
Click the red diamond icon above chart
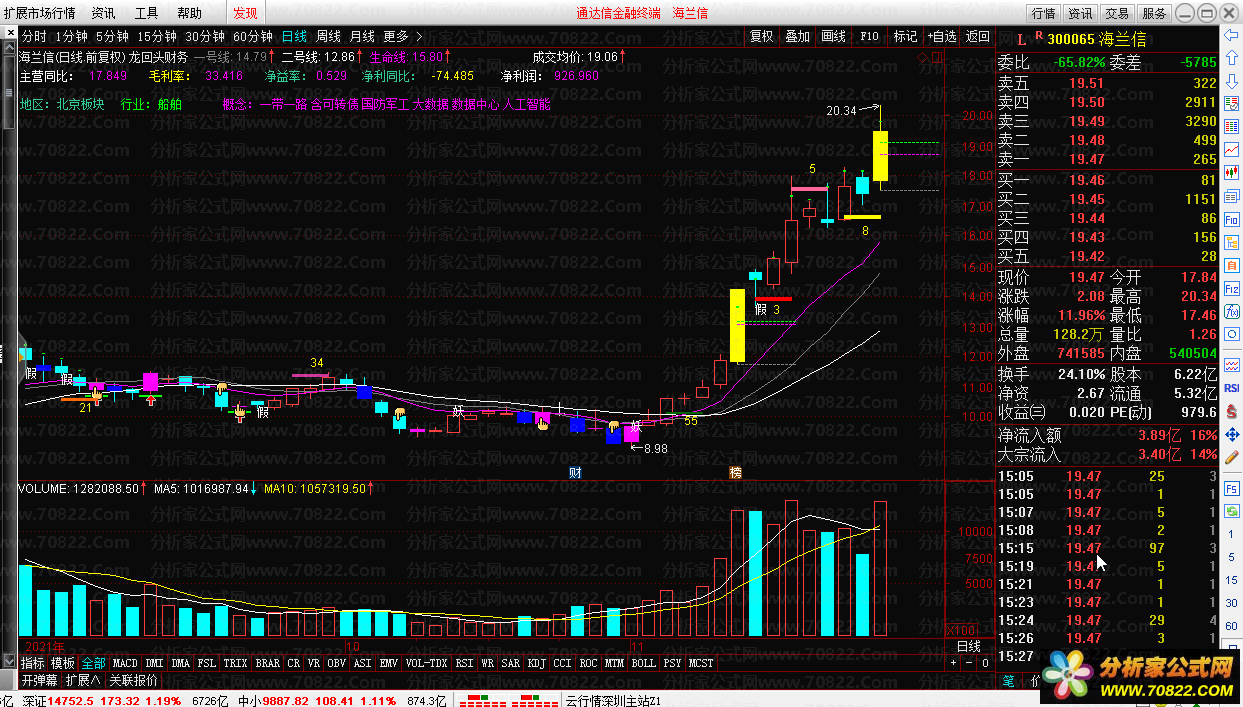pos(921,57)
